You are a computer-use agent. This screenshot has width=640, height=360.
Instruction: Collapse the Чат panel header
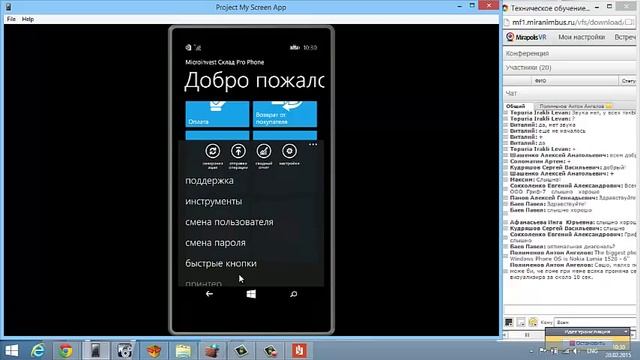coord(570,93)
